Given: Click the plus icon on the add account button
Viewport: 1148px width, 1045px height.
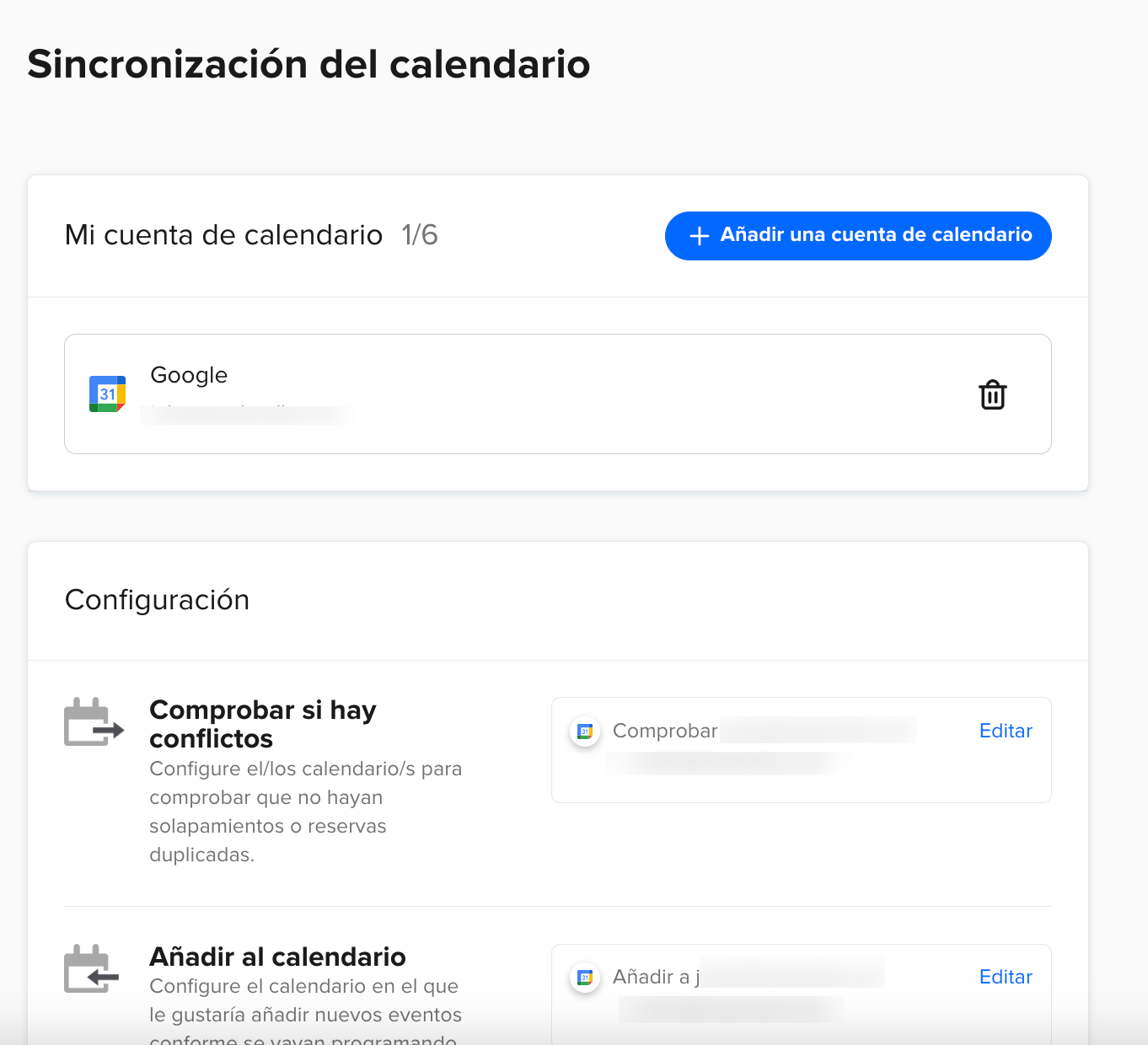Looking at the screenshot, I should [x=699, y=236].
